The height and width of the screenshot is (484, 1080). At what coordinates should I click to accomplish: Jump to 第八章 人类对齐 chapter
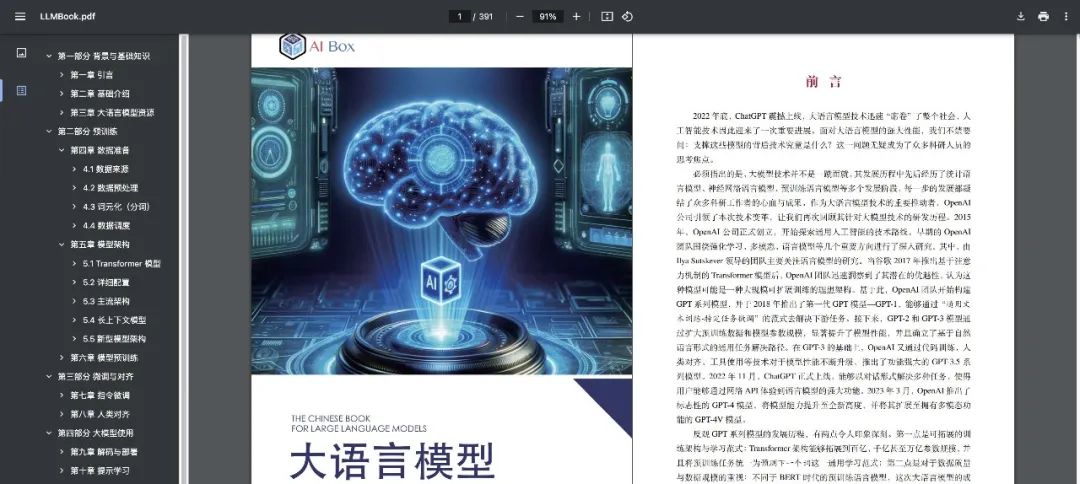click(100, 414)
